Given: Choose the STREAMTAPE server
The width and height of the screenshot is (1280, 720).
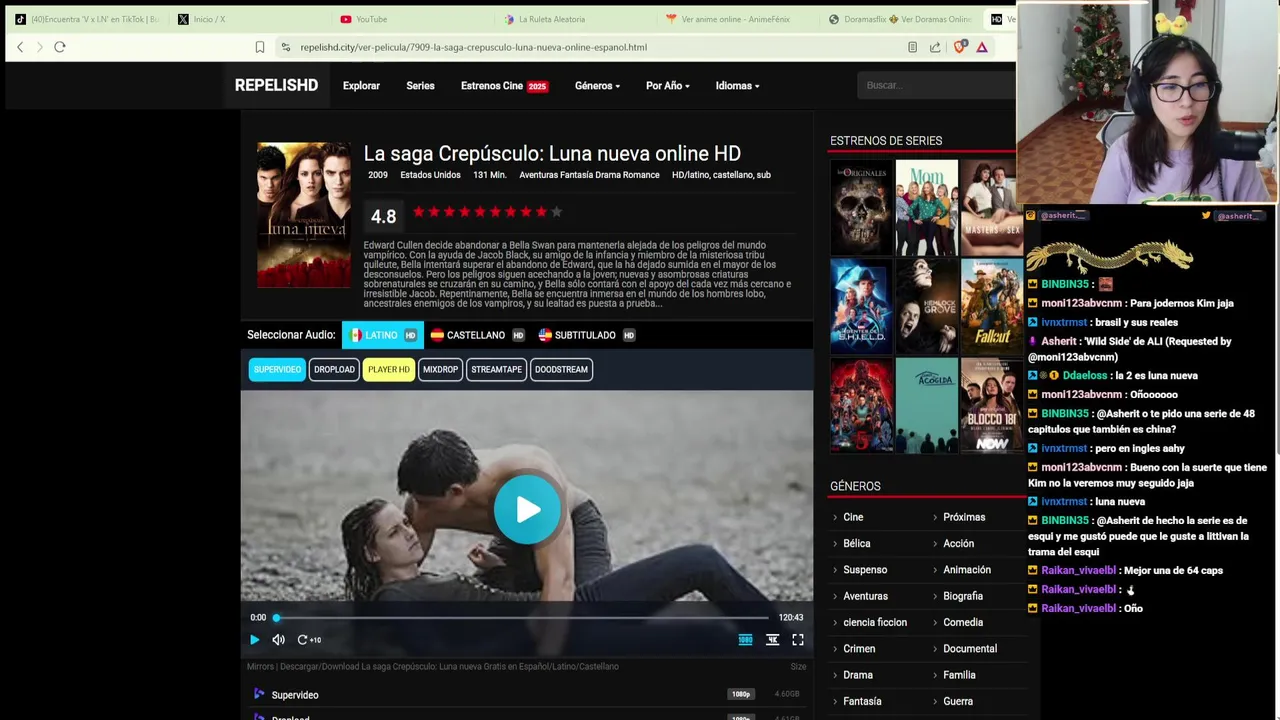Looking at the screenshot, I should [496, 369].
